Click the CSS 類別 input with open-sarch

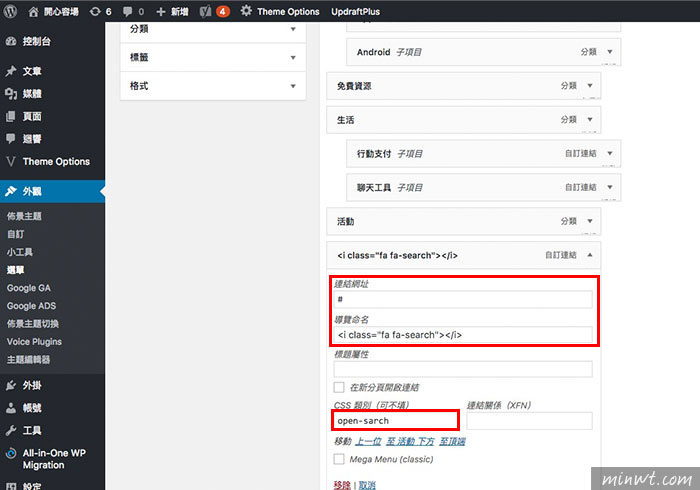pyautogui.click(x=396, y=421)
